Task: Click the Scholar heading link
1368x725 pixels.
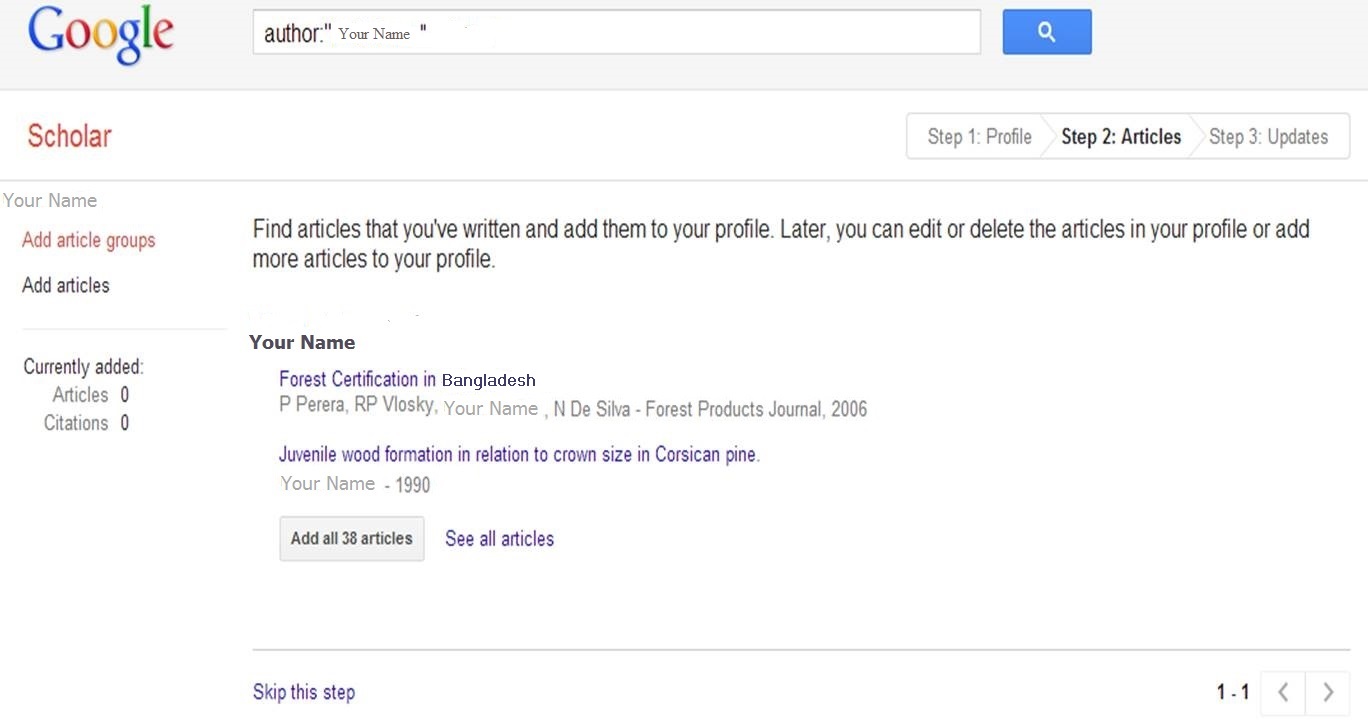Action: pyautogui.click(x=69, y=136)
